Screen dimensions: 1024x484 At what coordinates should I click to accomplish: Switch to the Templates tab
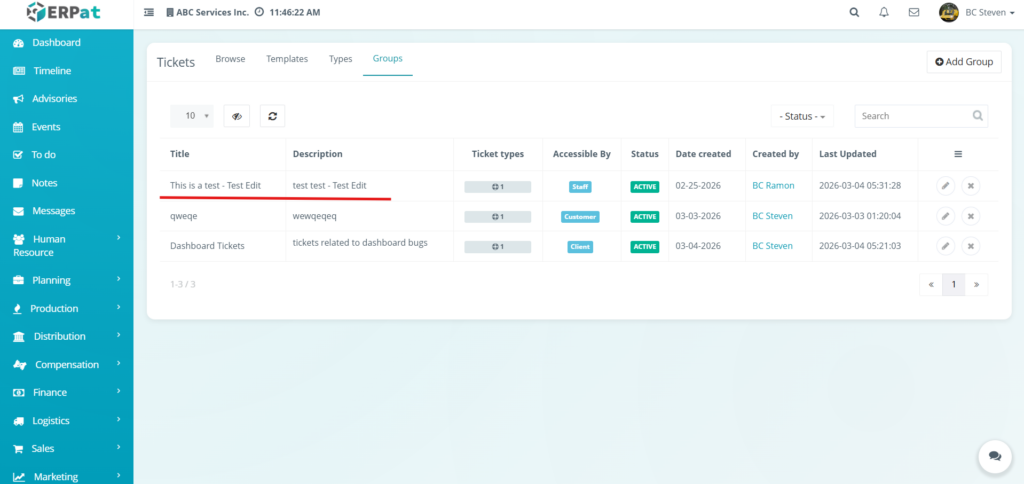287,59
